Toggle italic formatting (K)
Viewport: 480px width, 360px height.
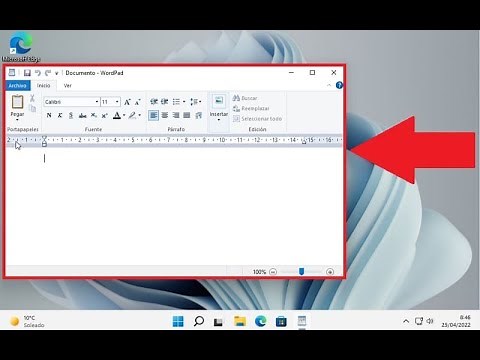[x=60, y=115]
